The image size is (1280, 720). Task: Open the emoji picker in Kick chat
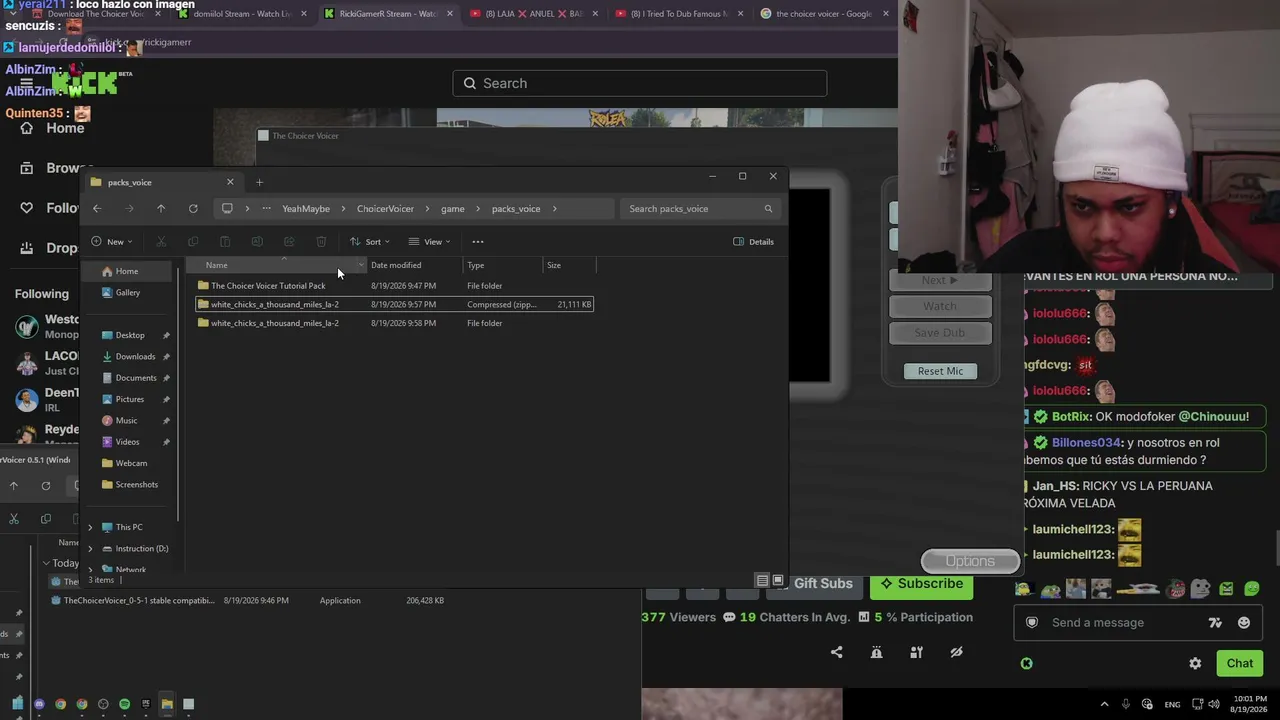click(1244, 623)
